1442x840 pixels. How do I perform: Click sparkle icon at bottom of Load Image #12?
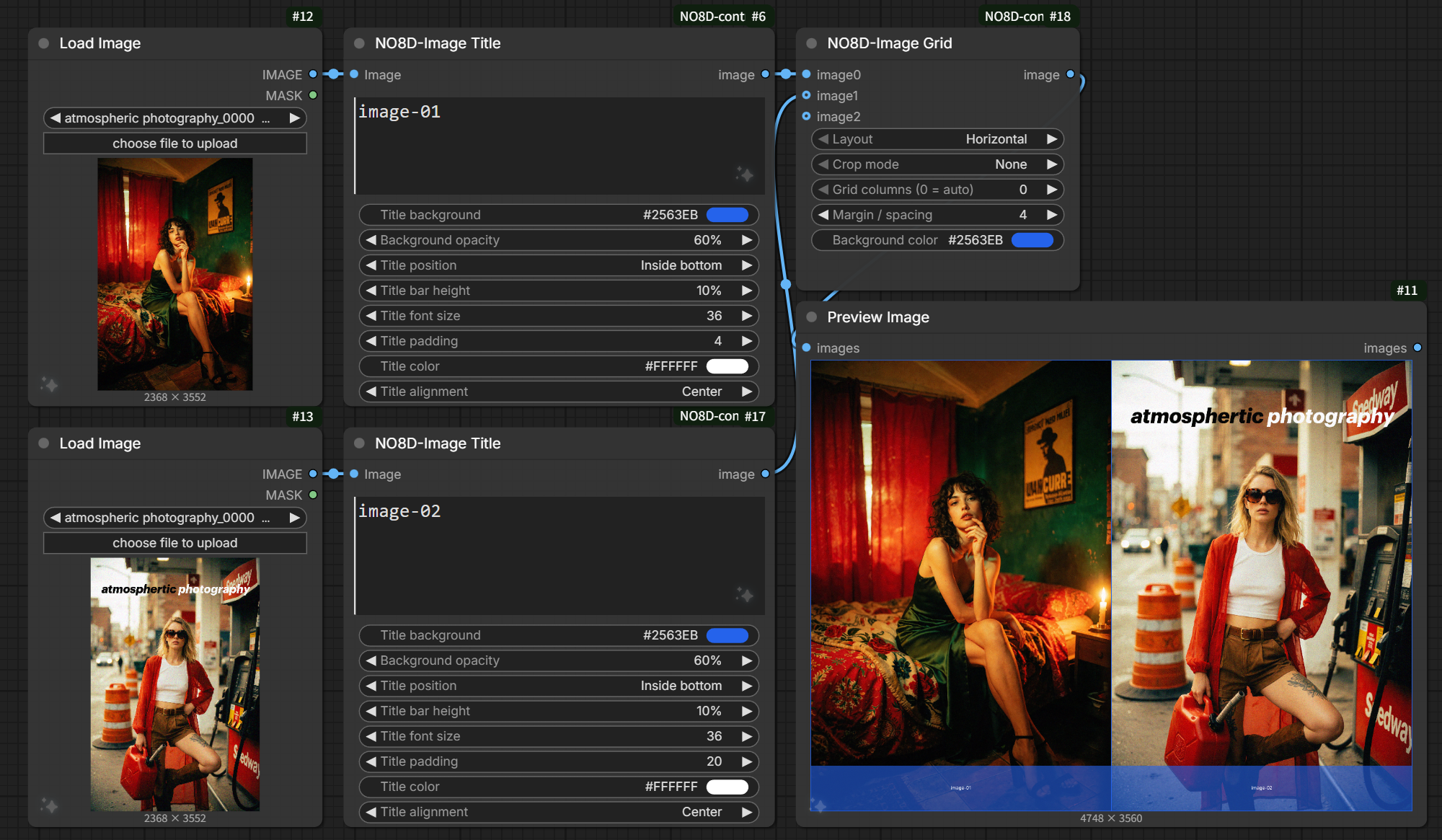[x=49, y=384]
